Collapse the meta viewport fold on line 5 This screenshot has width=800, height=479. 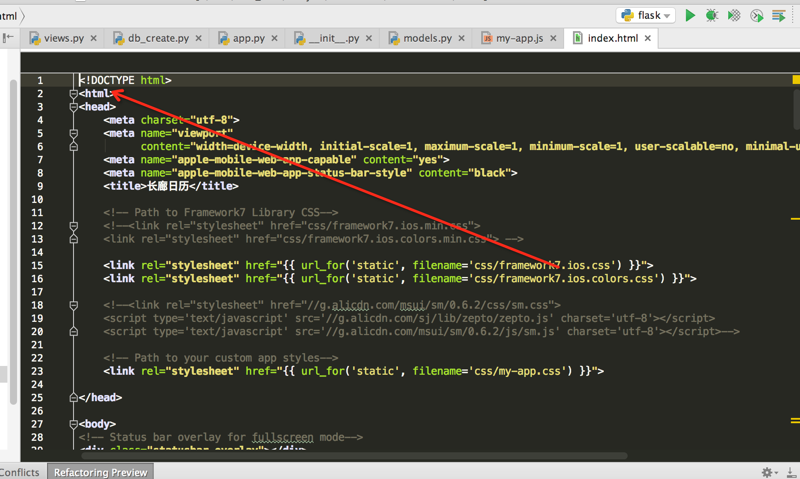click(73, 134)
